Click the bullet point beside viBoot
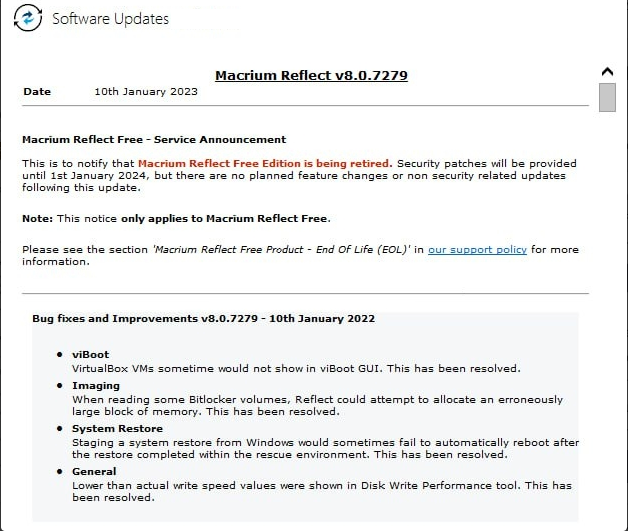Screen dimensions: 628x531 pyautogui.click(x=59, y=356)
